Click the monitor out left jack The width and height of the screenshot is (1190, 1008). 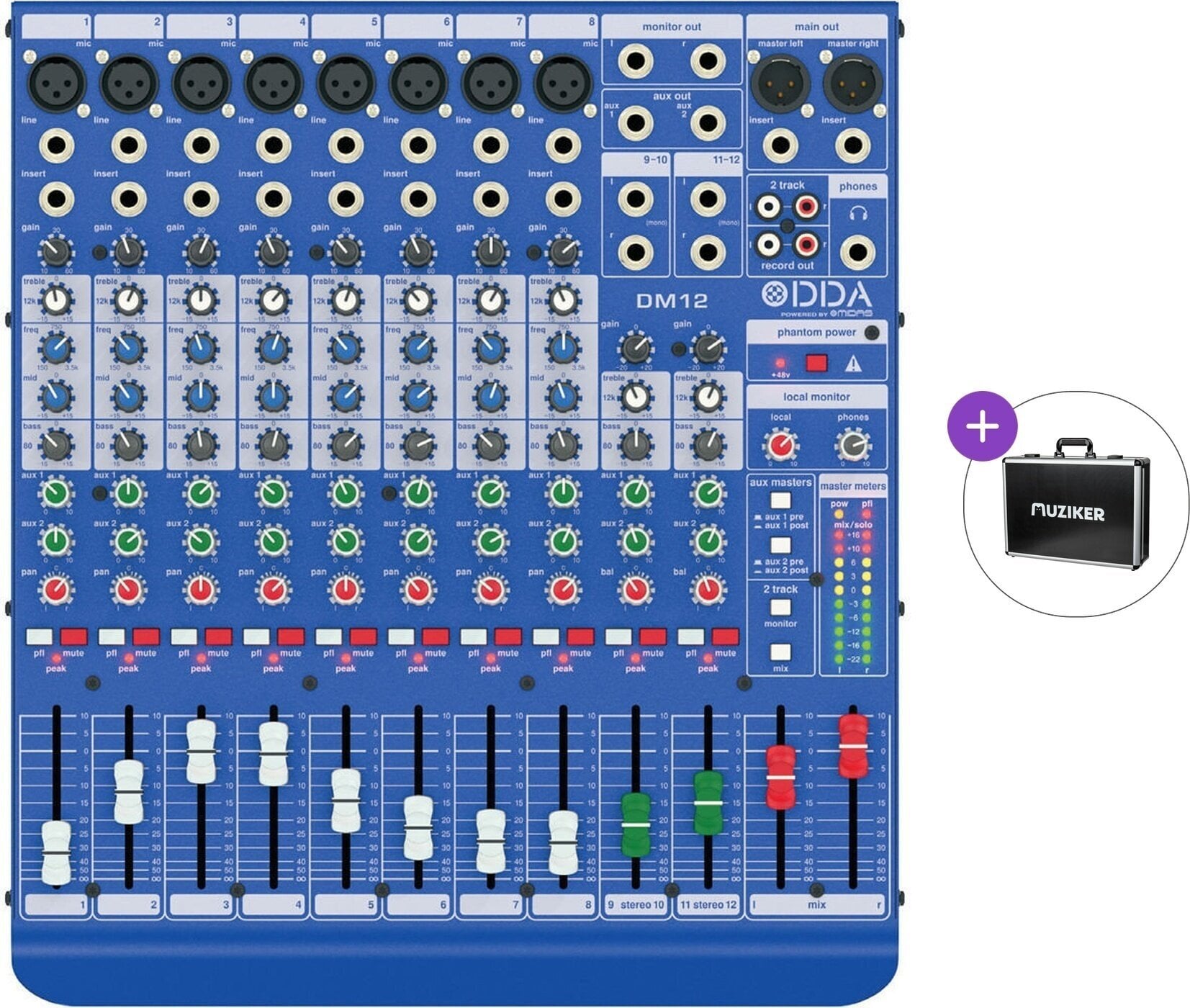point(636,60)
